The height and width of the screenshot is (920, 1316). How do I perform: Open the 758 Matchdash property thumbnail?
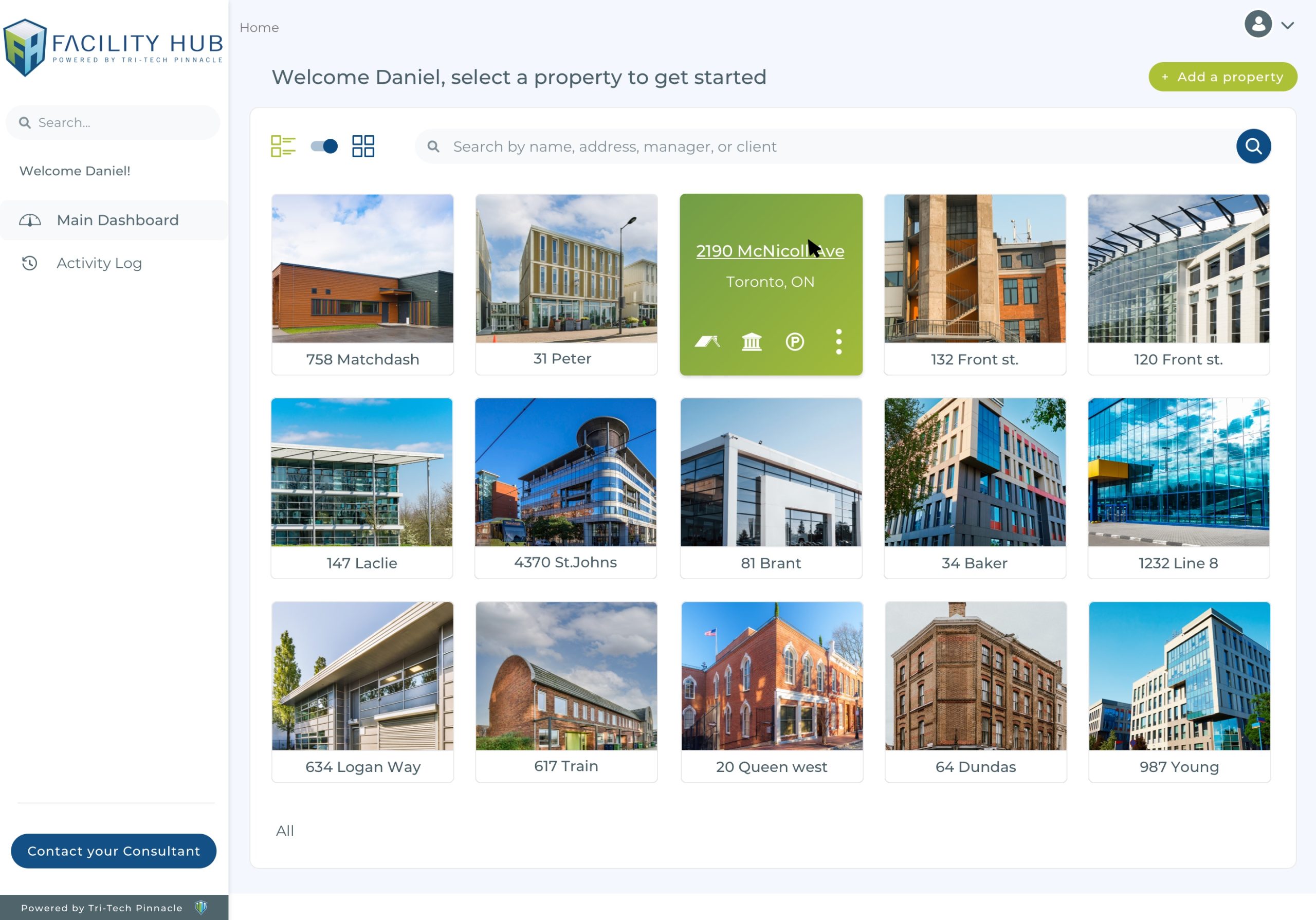click(362, 268)
